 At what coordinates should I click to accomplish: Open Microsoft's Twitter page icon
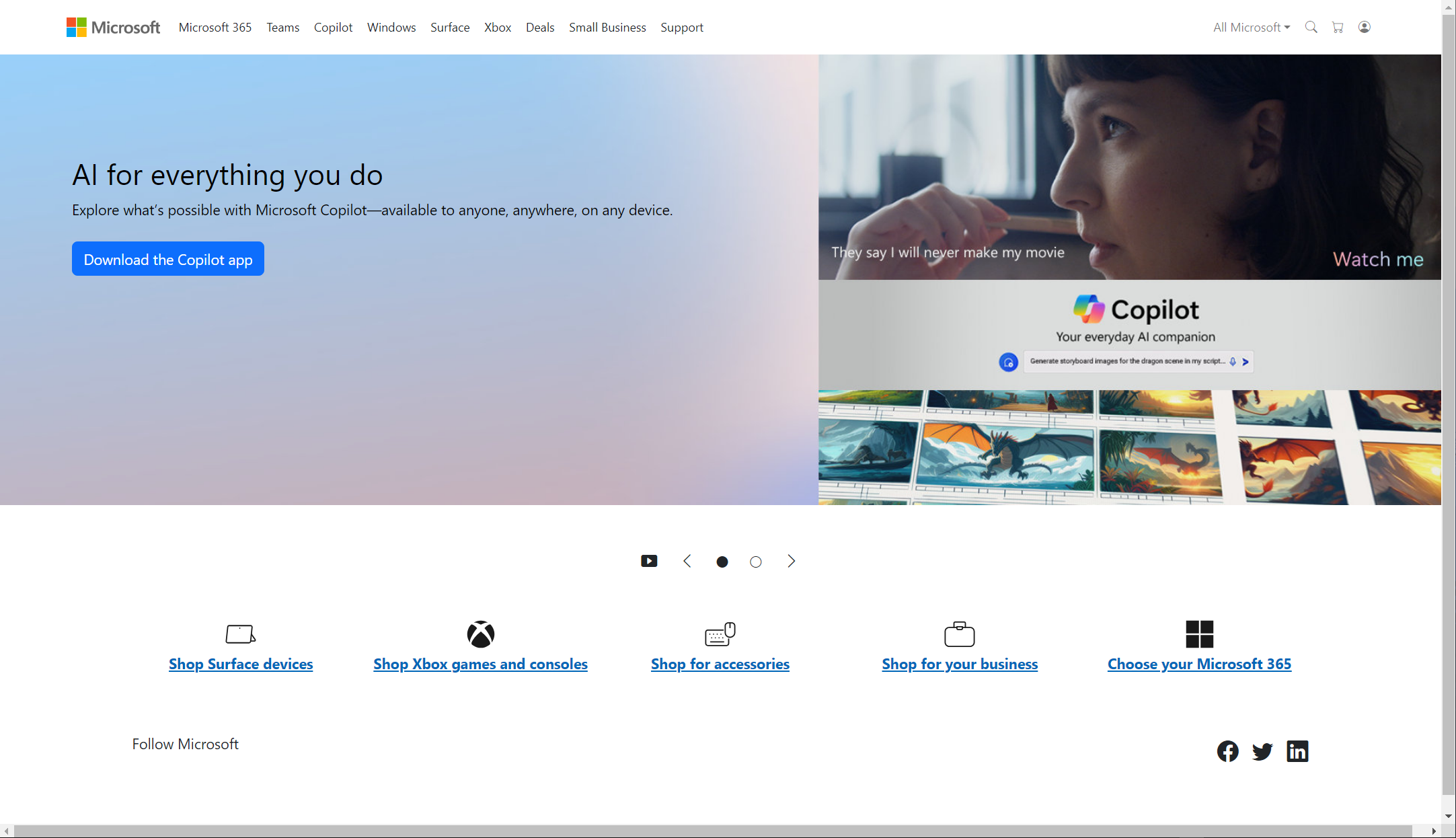(1262, 751)
